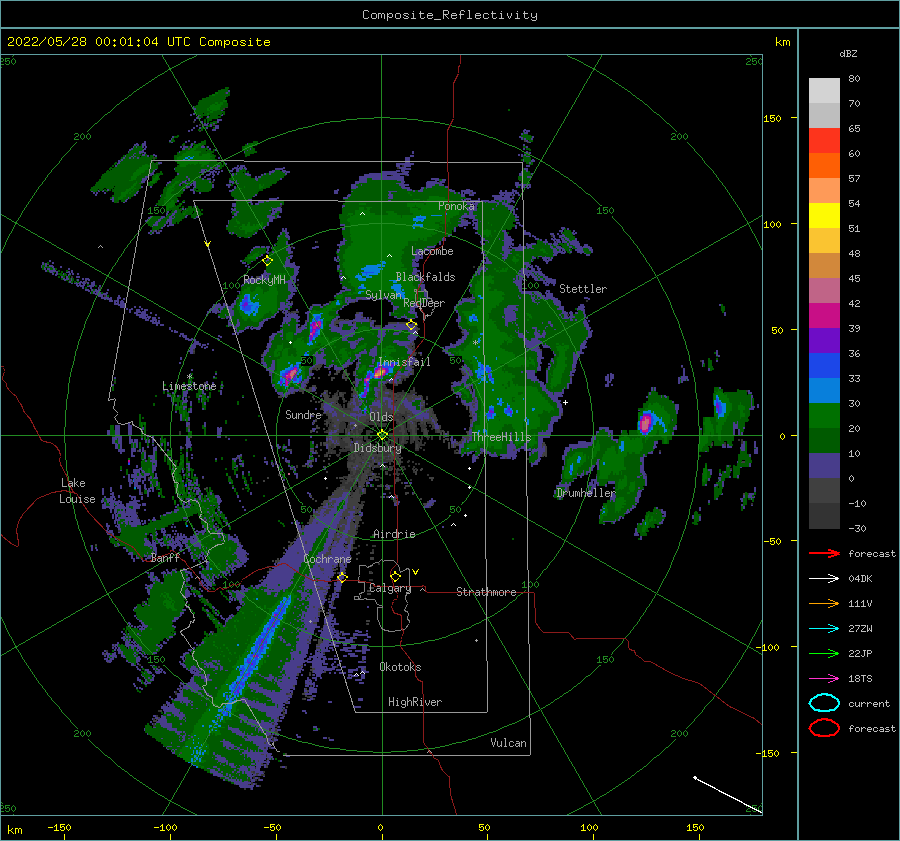Viewport: 900px width, 841px height.
Task: Click the Airdrie city label
Action: click(394, 534)
